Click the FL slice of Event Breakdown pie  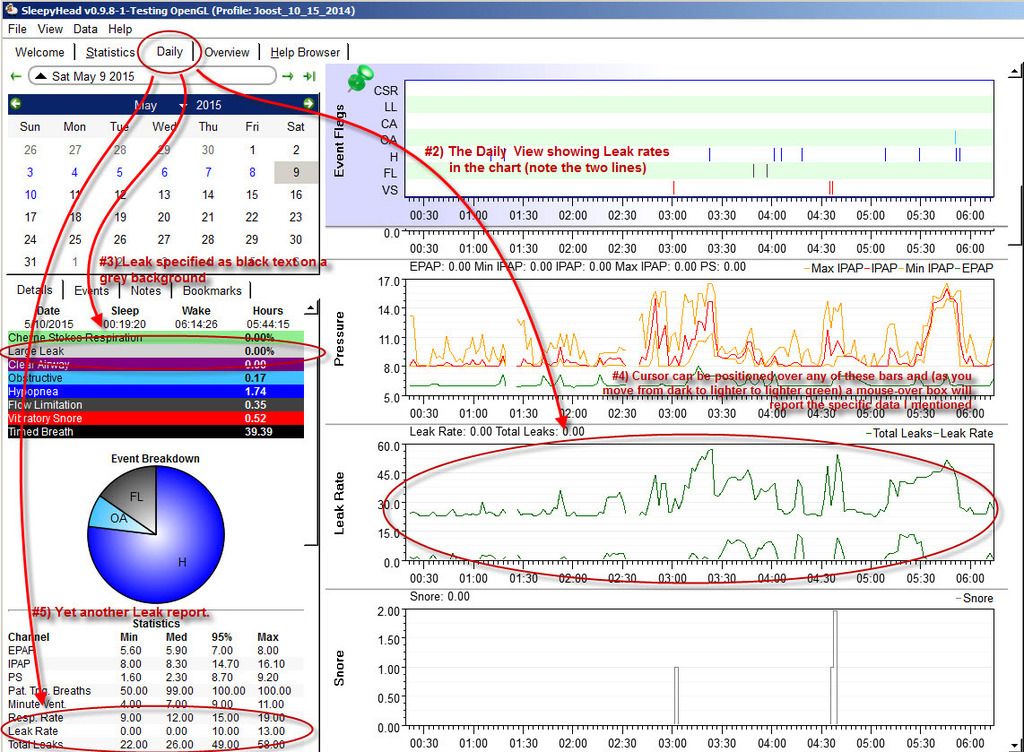[134, 495]
